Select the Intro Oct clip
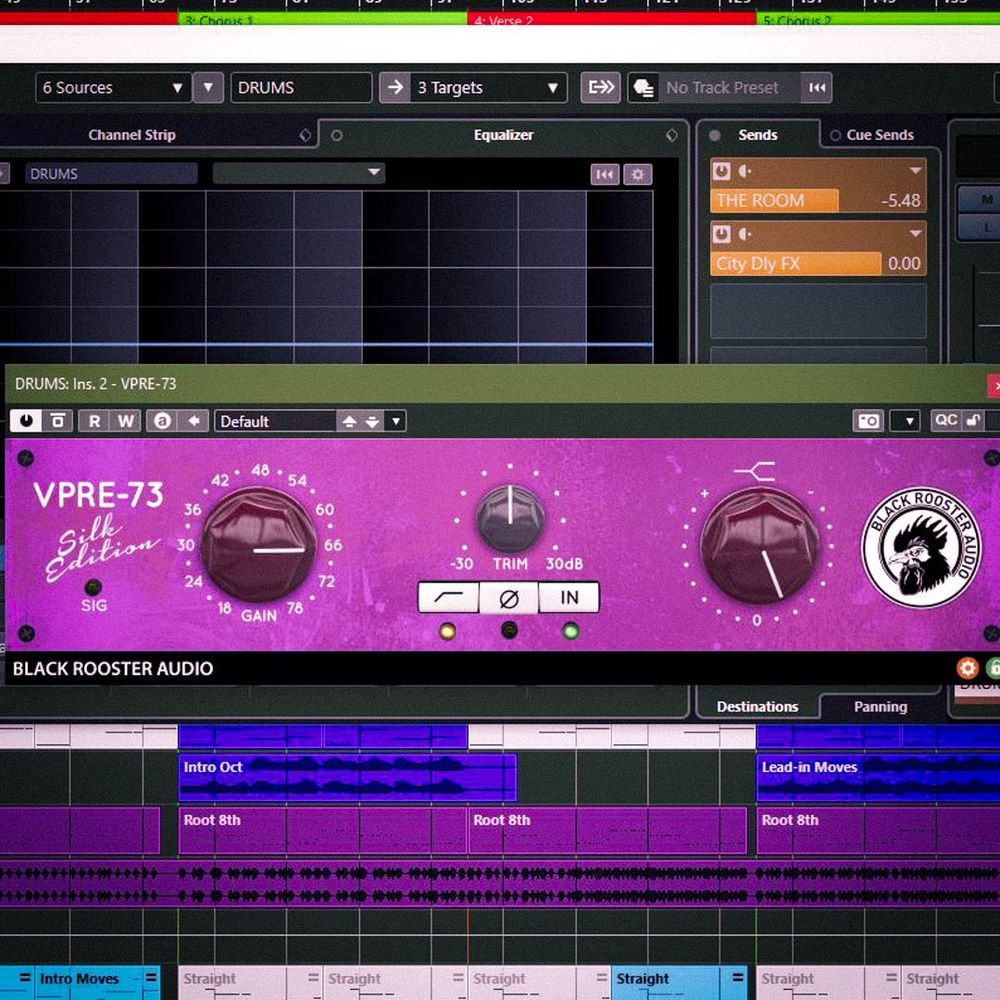 tap(347, 777)
